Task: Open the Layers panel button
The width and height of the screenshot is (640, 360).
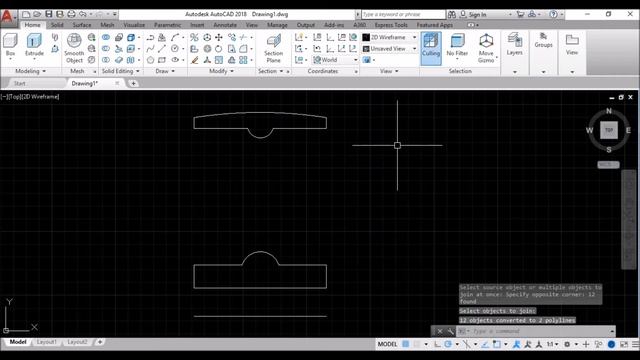Action: [514, 45]
